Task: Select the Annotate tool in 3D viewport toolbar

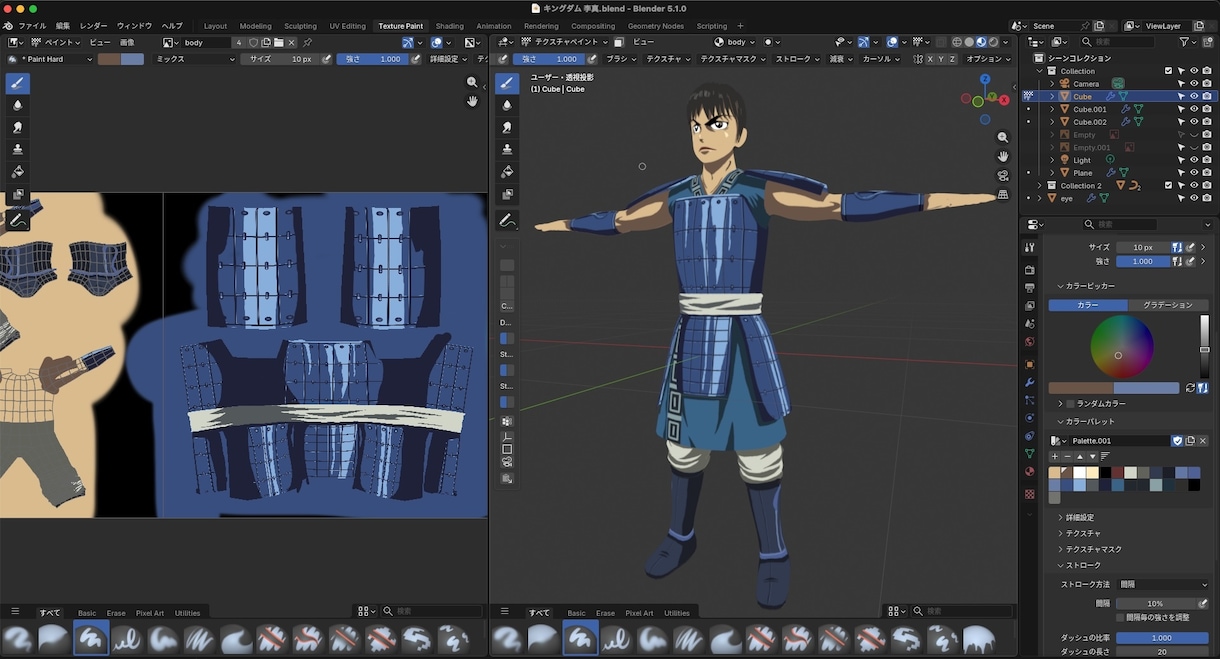Action: pyautogui.click(x=507, y=220)
